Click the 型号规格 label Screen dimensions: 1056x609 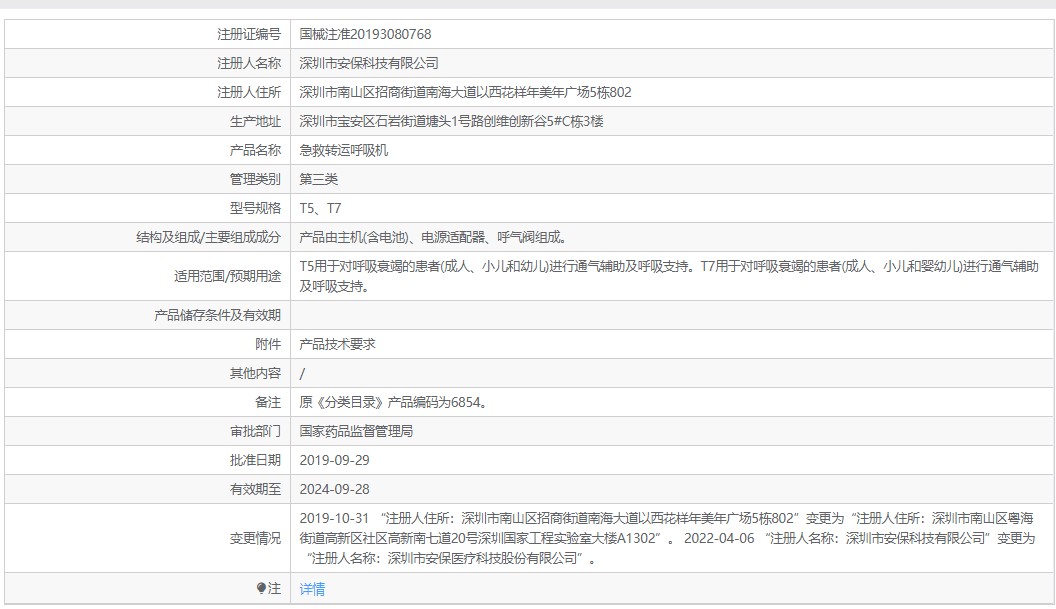click(x=255, y=208)
